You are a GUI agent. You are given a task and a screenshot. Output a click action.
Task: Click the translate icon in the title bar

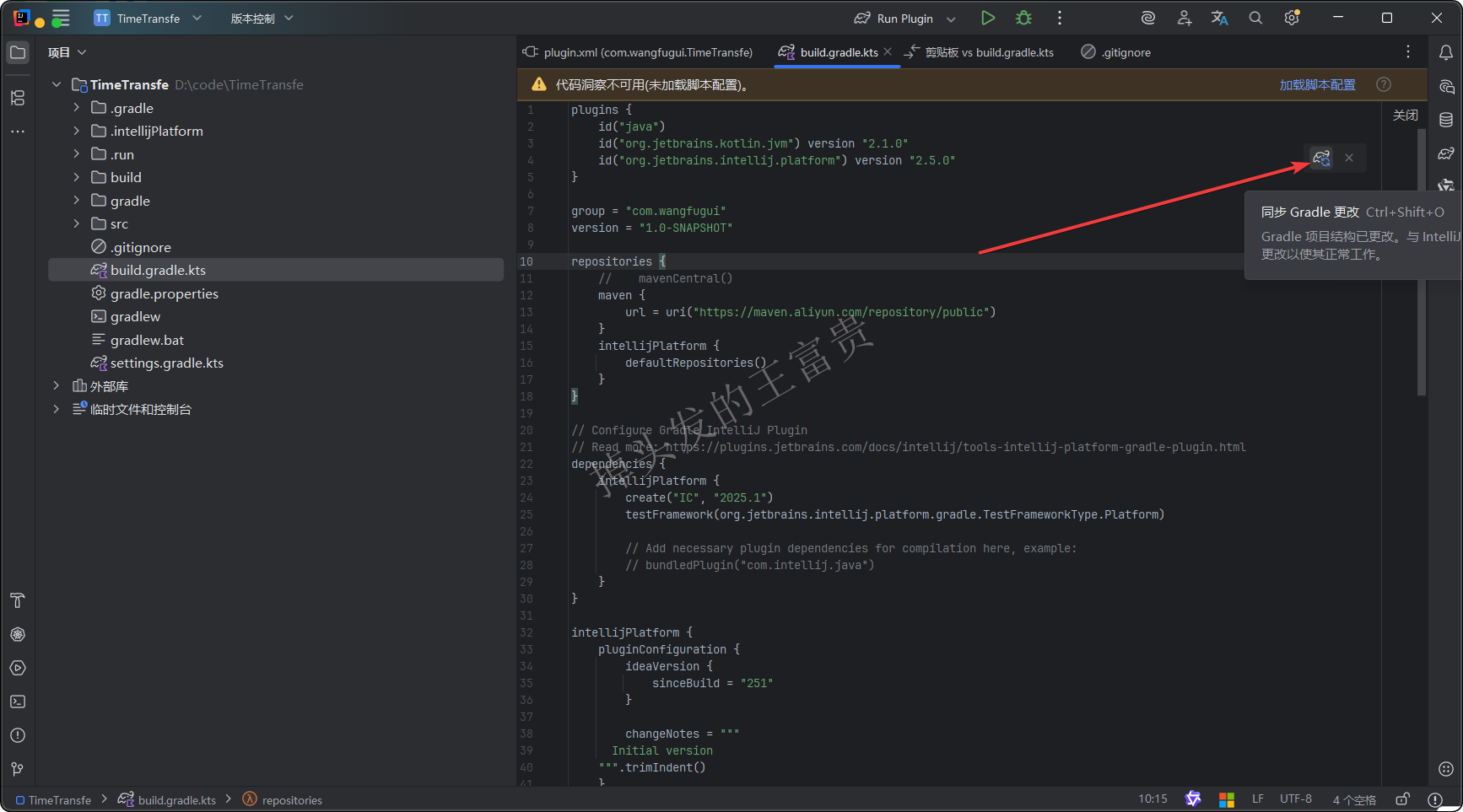pyautogui.click(x=1220, y=18)
